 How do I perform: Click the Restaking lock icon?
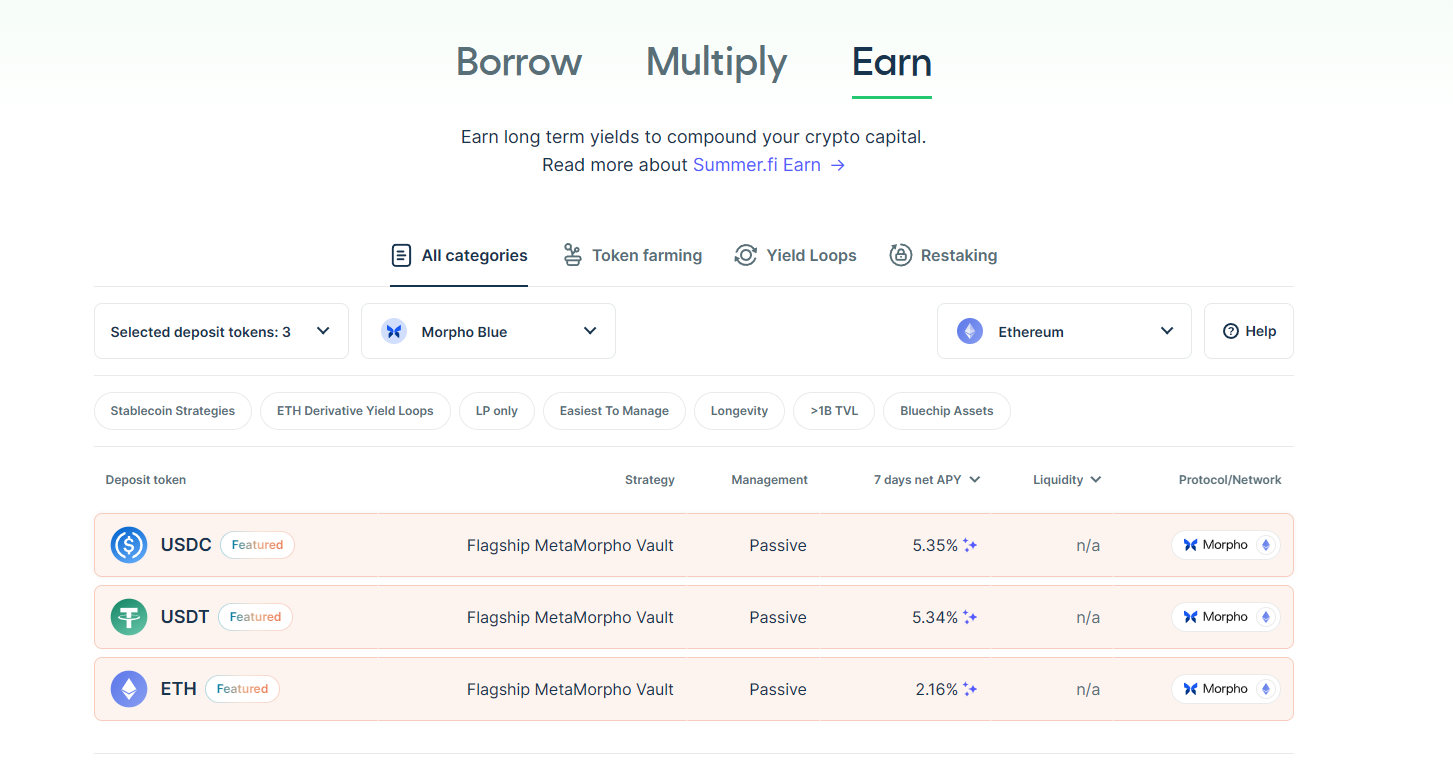tap(900, 255)
